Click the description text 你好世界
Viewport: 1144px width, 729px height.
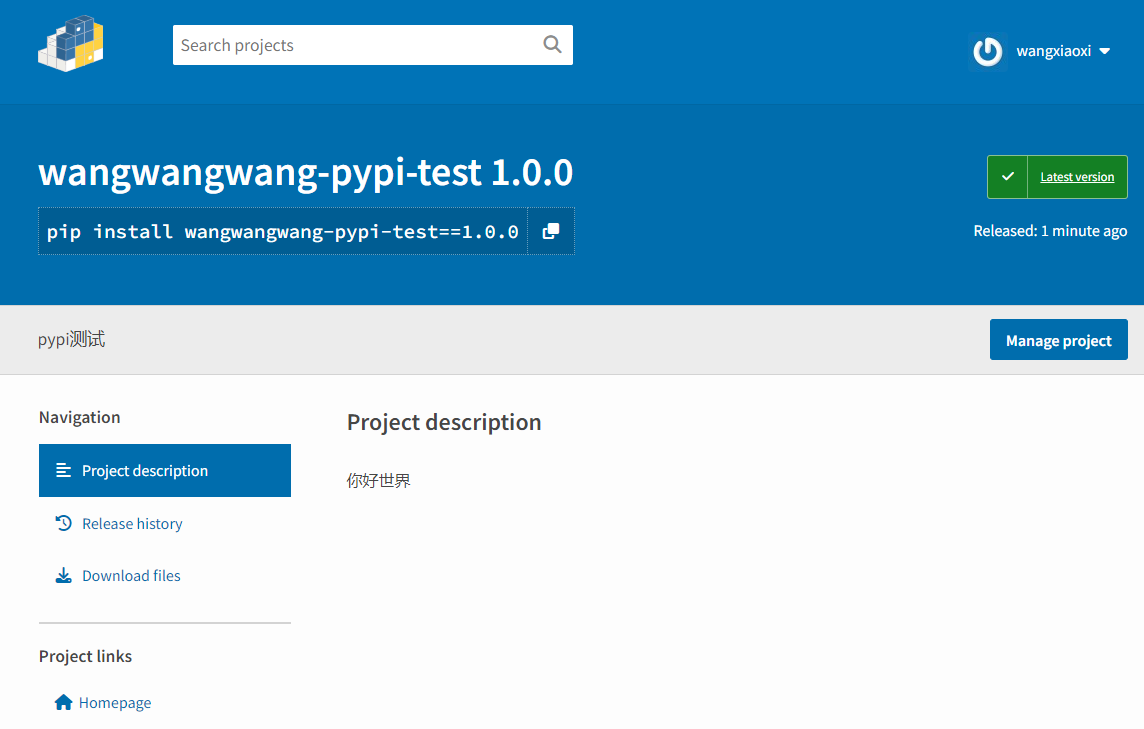pos(379,481)
